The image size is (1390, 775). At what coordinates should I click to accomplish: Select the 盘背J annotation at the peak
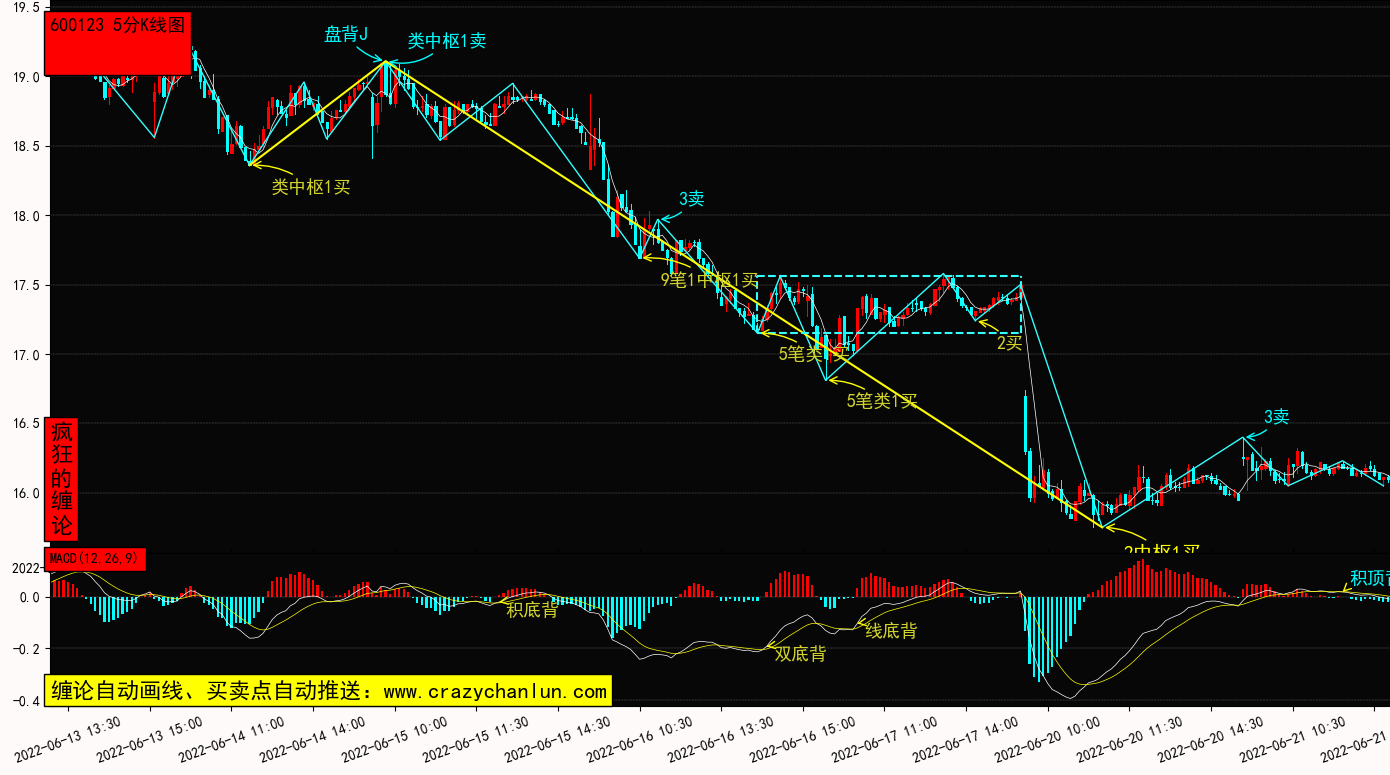(346, 34)
